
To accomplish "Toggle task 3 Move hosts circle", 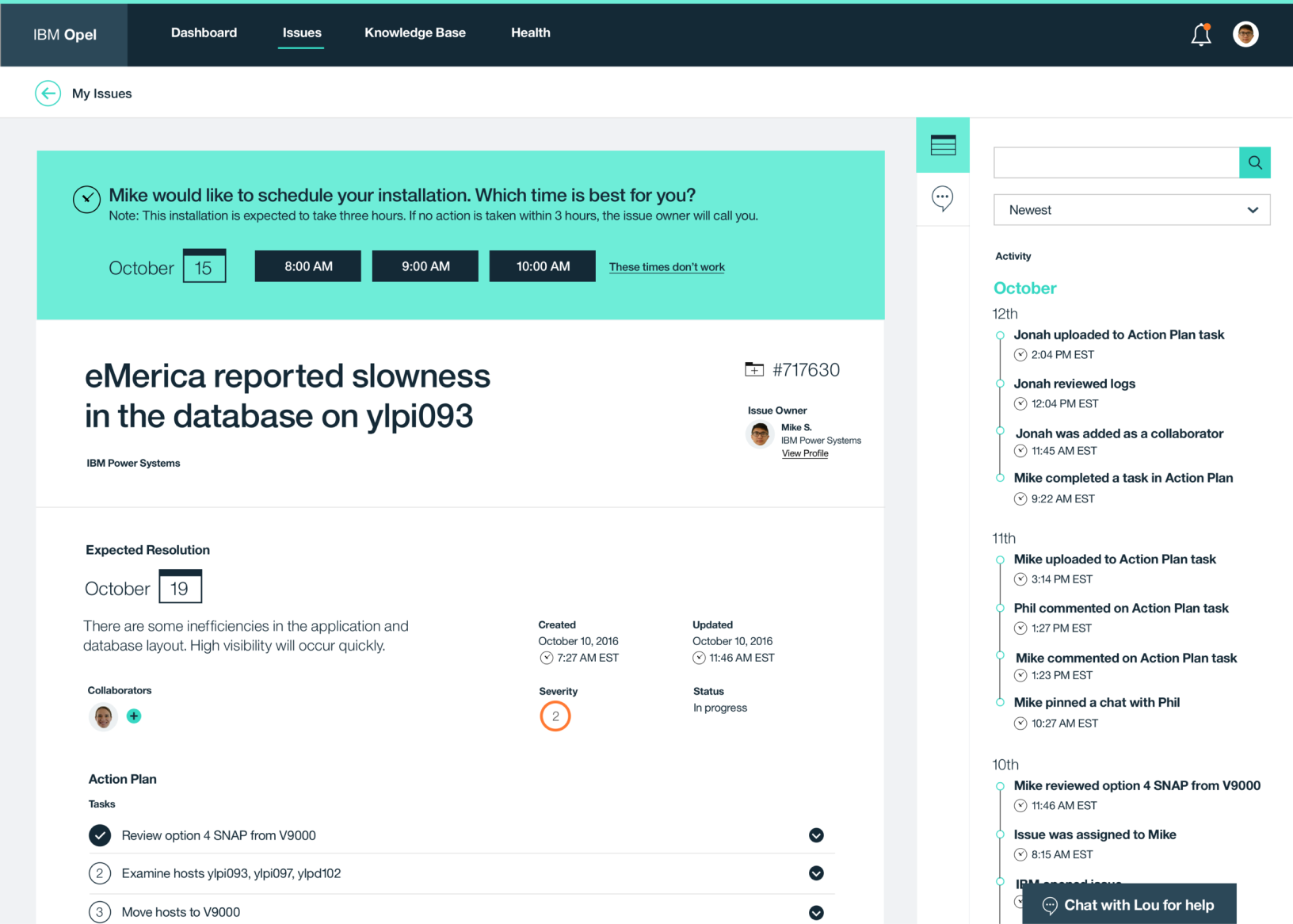I will [99, 912].
